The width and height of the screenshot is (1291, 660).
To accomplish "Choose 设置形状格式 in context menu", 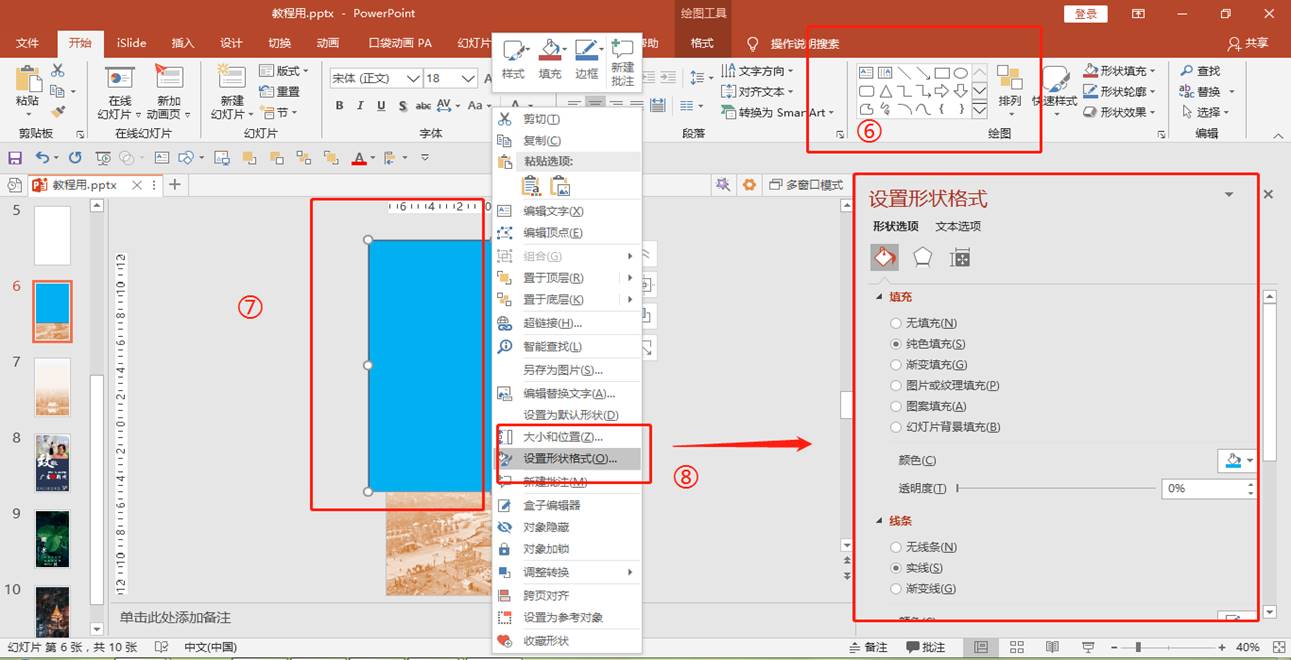I will [570, 459].
